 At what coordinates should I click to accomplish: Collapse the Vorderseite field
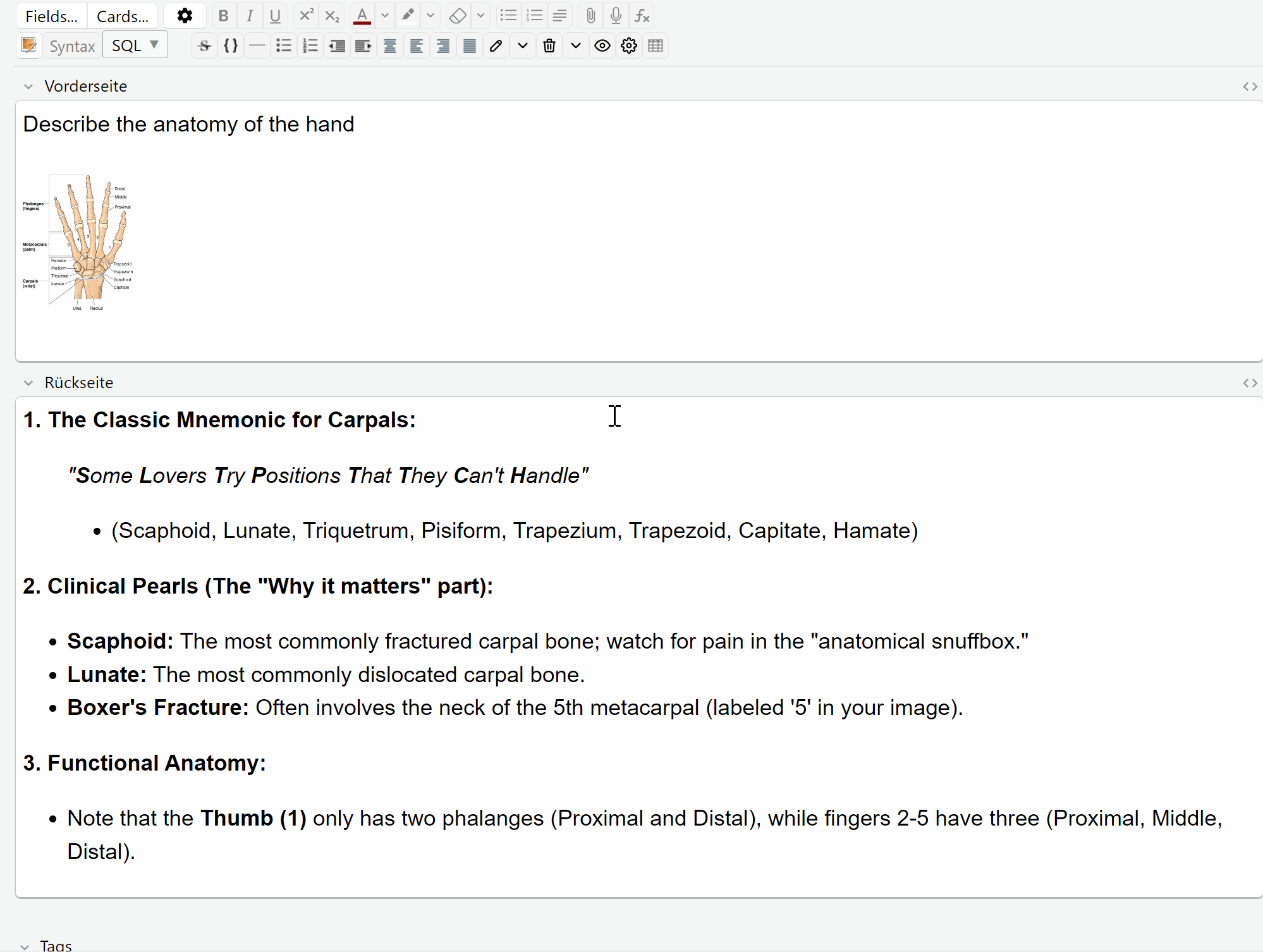[28, 87]
